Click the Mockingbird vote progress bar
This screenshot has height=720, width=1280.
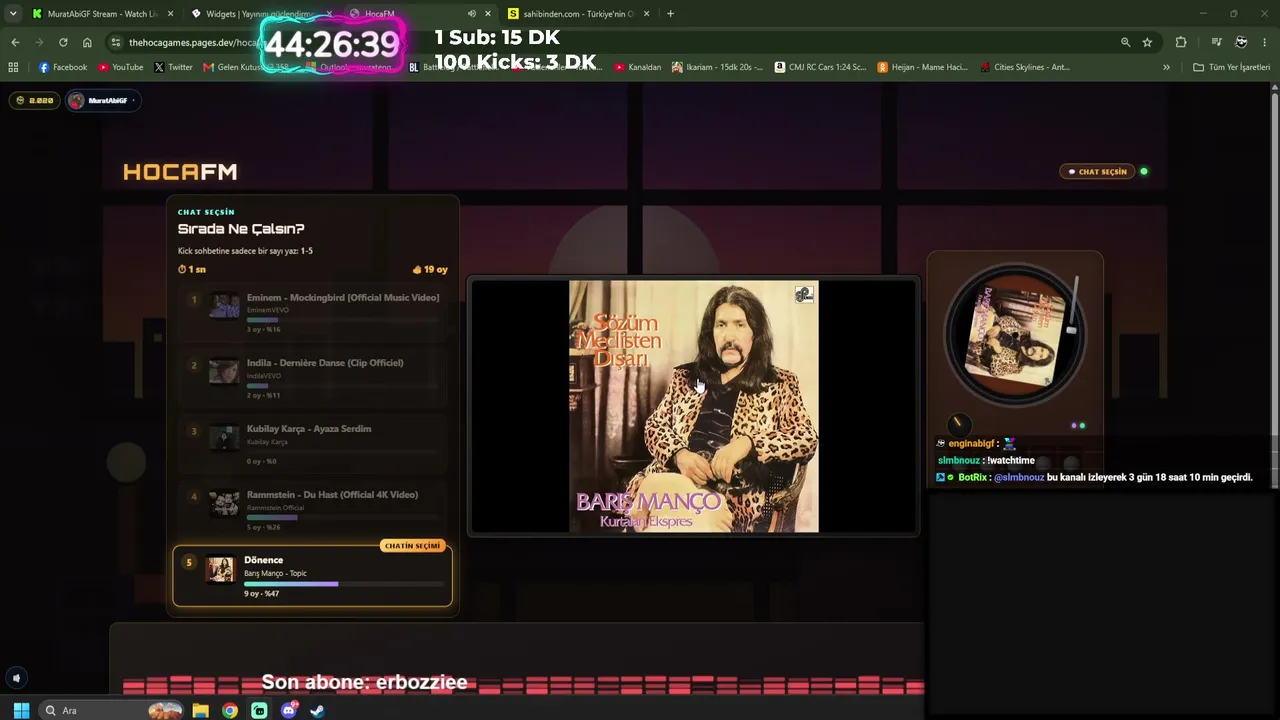tap(343, 320)
